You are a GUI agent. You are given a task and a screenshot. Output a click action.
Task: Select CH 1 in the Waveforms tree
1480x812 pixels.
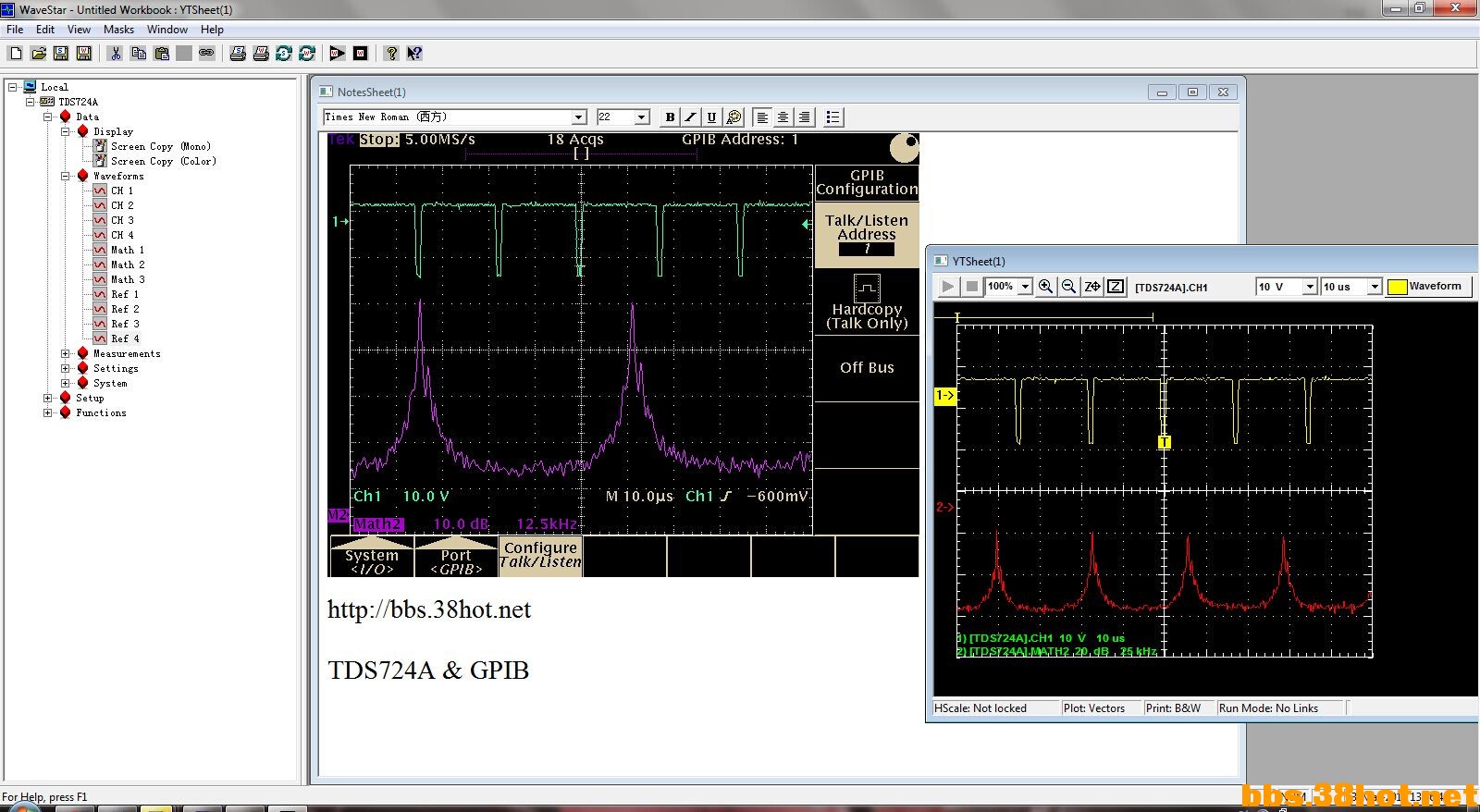point(122,191)
